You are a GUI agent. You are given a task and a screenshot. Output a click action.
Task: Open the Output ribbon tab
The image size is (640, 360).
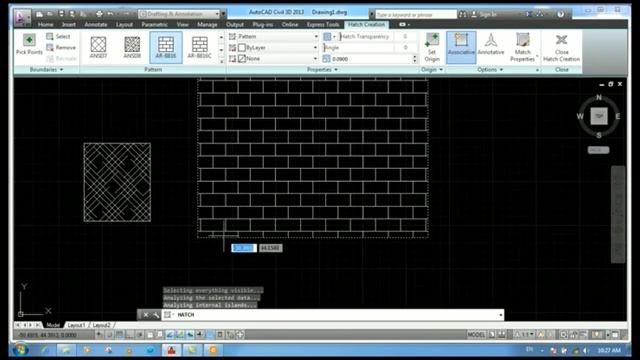tap(235, 24)
